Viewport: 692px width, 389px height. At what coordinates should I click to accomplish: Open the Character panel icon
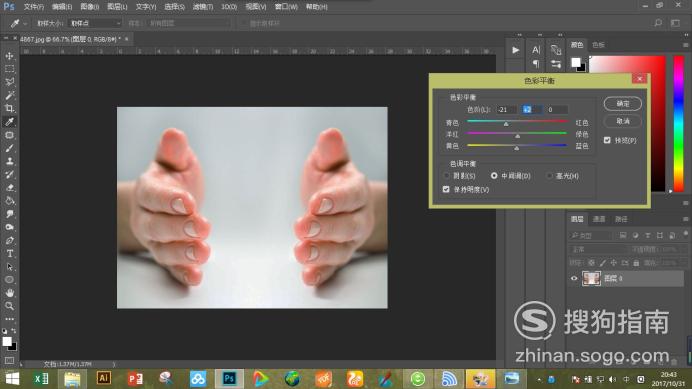pyautogui.click(x=536, y=50)
